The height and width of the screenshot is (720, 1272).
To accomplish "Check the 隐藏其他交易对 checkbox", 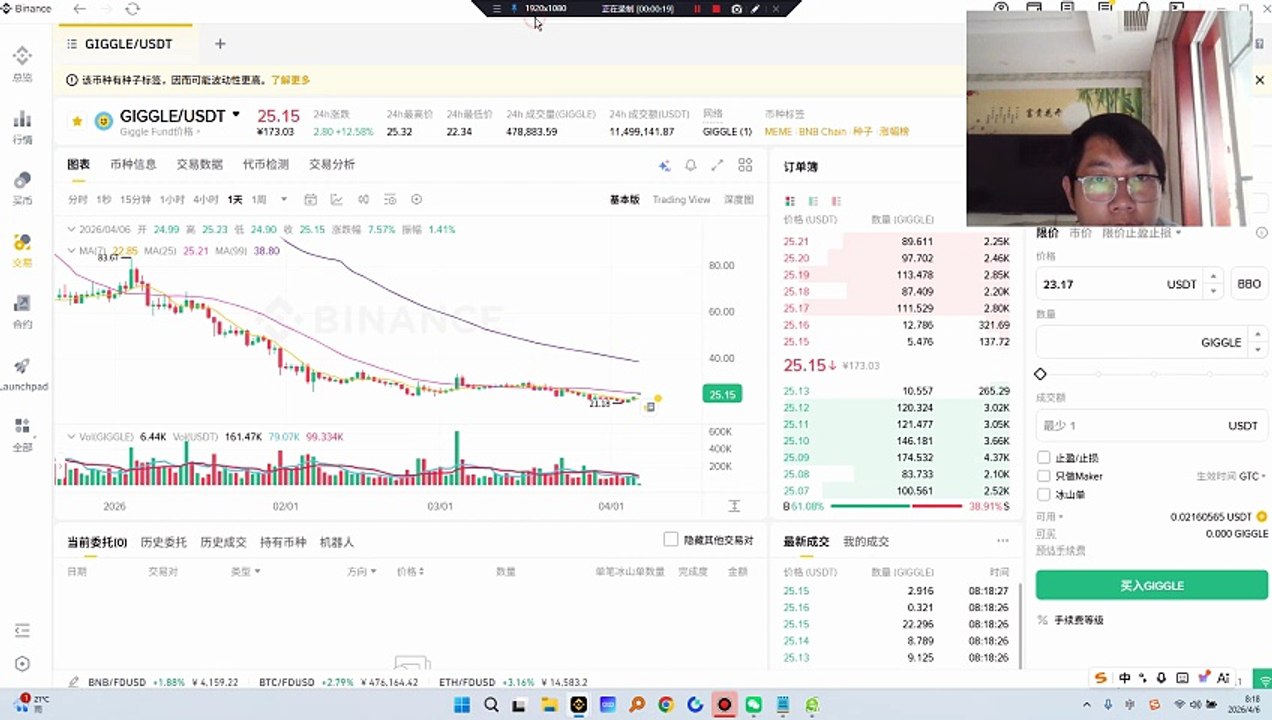I will [671, 540].
